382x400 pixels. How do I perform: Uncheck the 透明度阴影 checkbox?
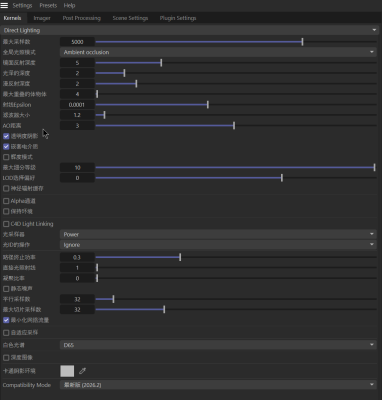click(6, 136)
